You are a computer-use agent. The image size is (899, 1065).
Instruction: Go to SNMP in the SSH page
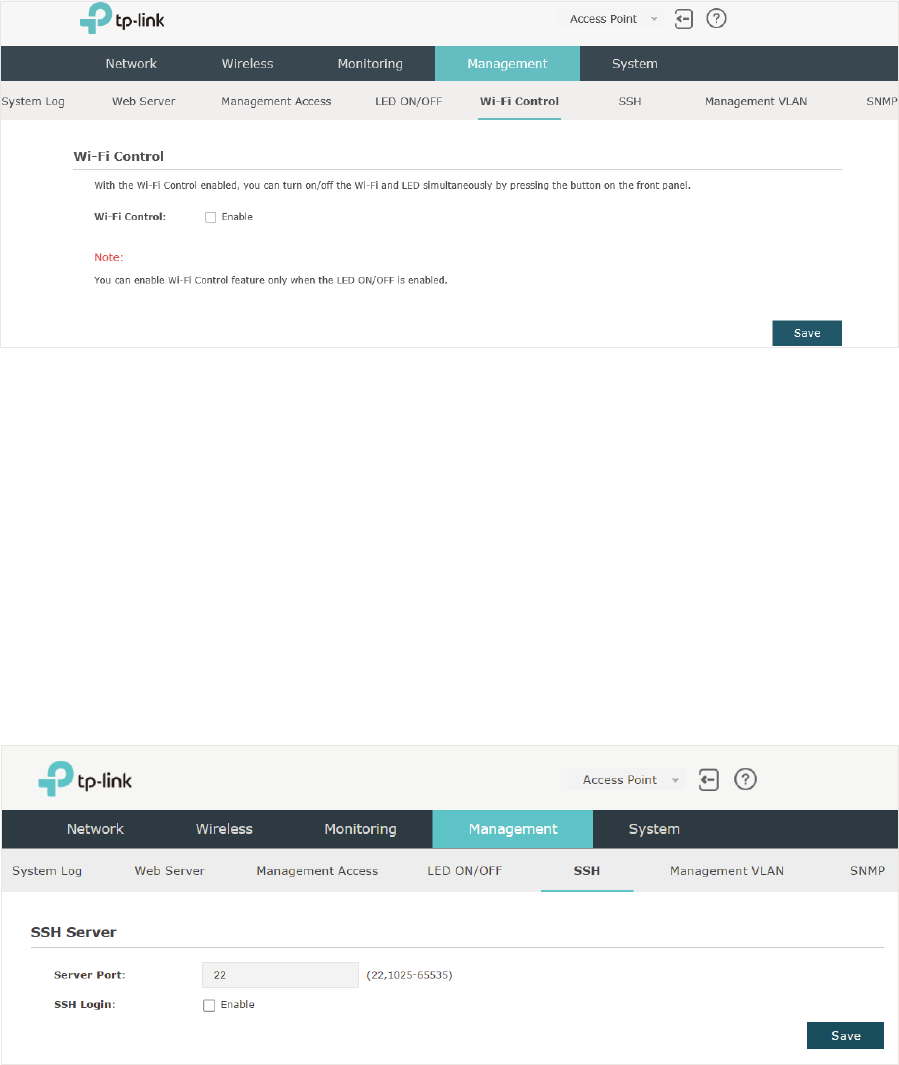(x=867, y=871)
